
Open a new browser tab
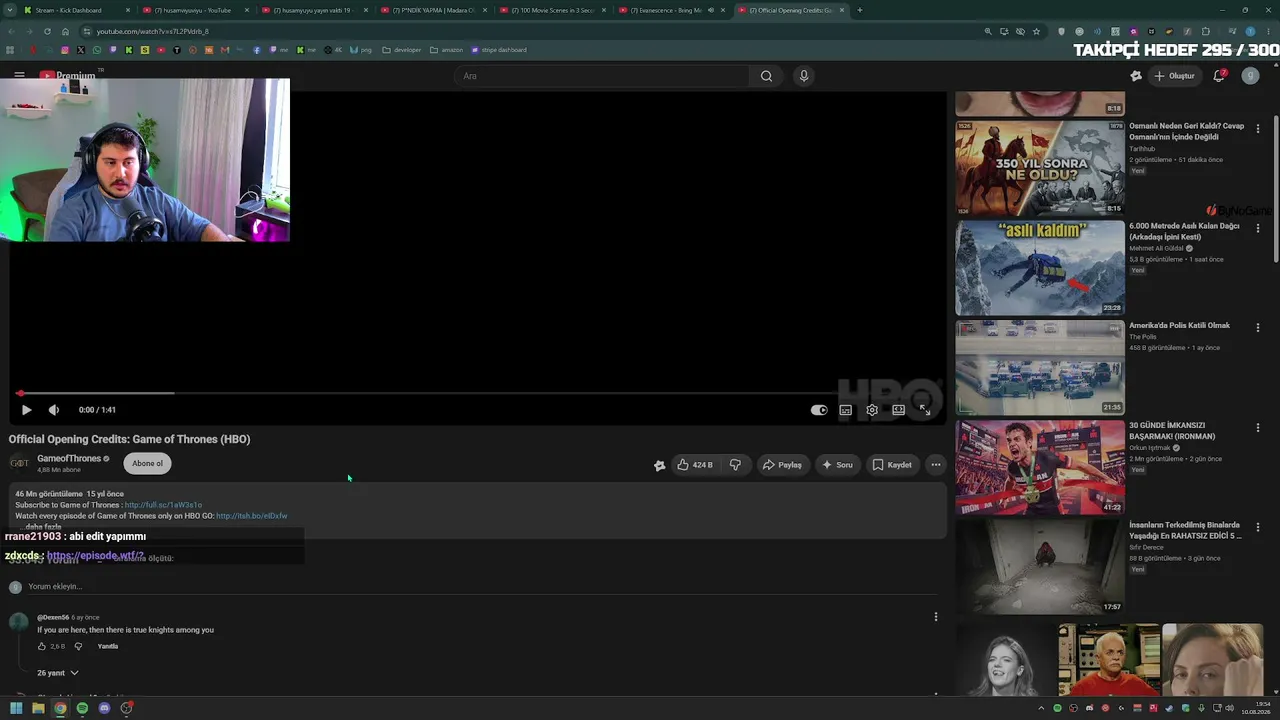pyautogui.click(x=860, y=10)
